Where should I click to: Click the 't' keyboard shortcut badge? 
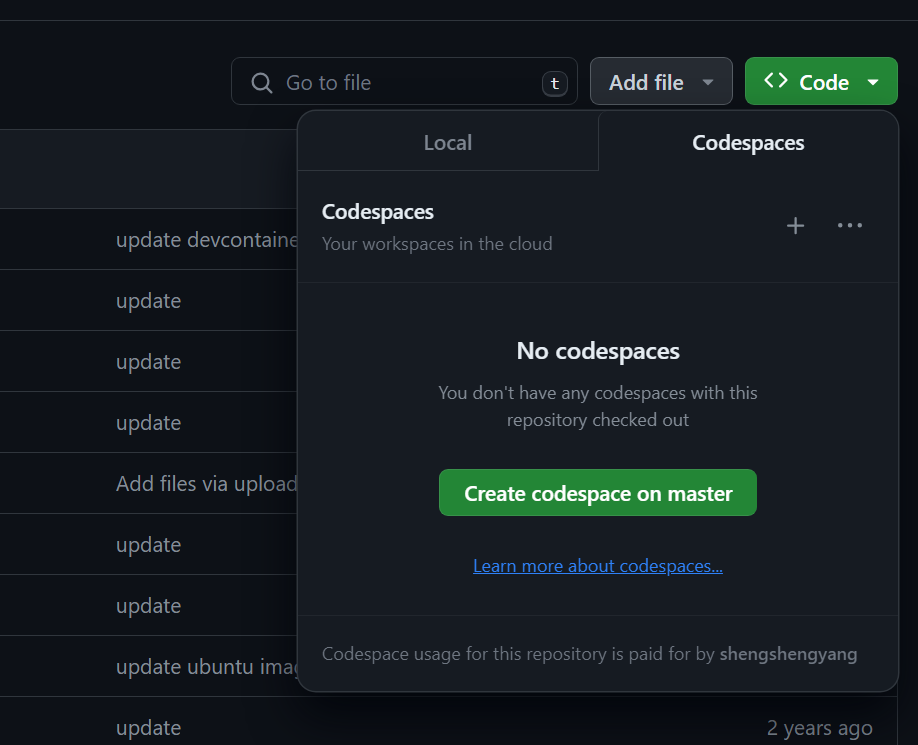point(555,83)
